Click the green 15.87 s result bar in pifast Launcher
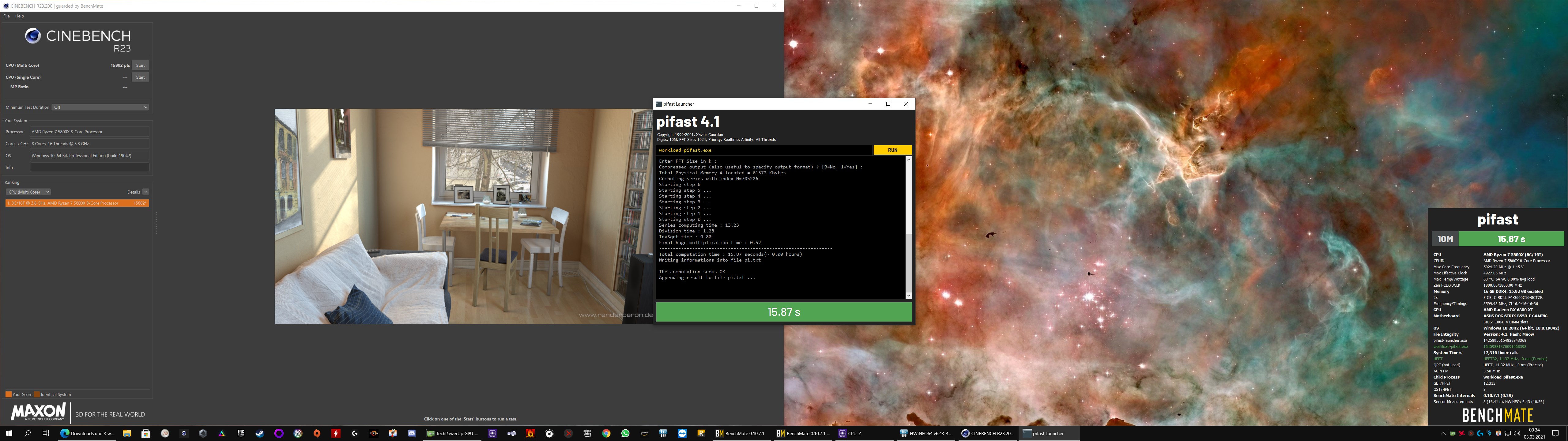Screen dimensions: 1568x441 tap(784, 312)
